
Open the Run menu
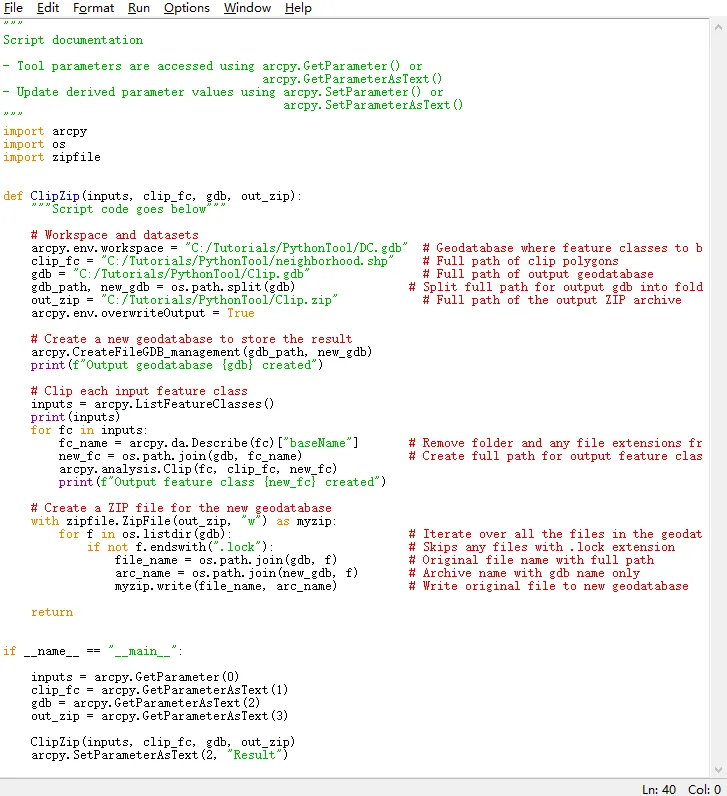tap(139, 8)
